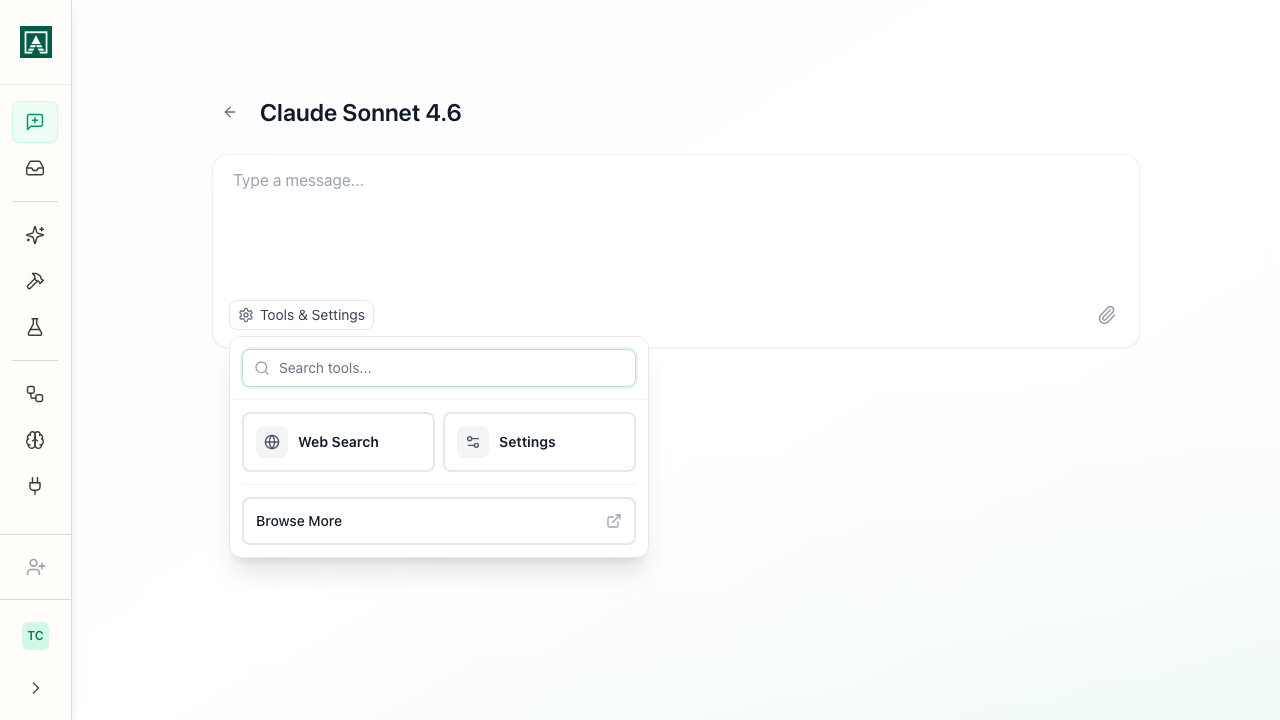The image size is (1280, 720).
Task: Open the inbox tray icon
Action: (35, 168)
